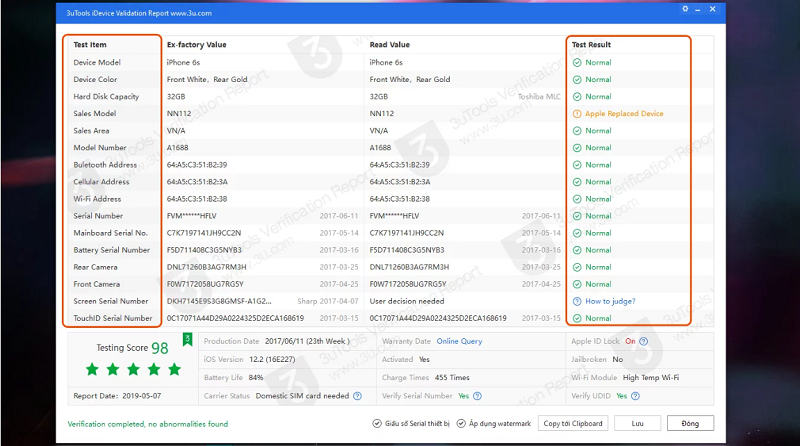Click the five-star rating under Testing Score
The width and height of the screenshot is (800, 446).
point(133,369)
